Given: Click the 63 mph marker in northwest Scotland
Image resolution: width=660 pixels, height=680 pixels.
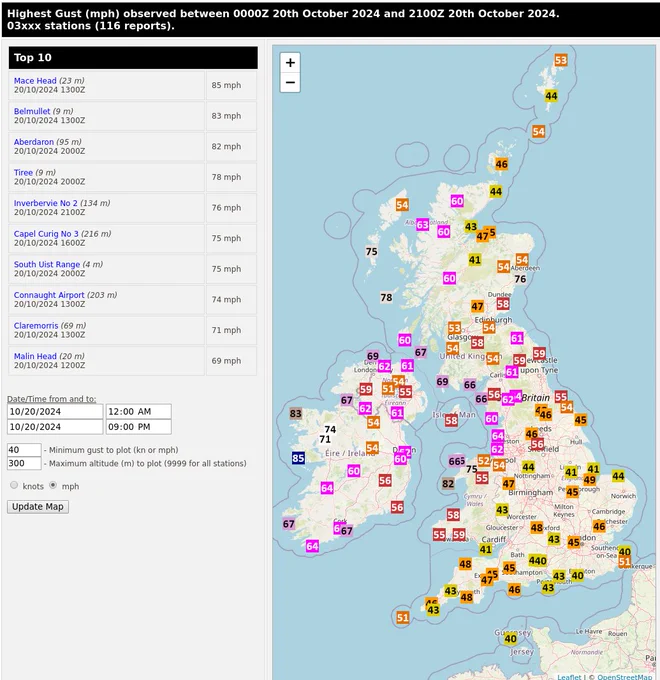Looking at the screenshot, I should pos(422,225).
